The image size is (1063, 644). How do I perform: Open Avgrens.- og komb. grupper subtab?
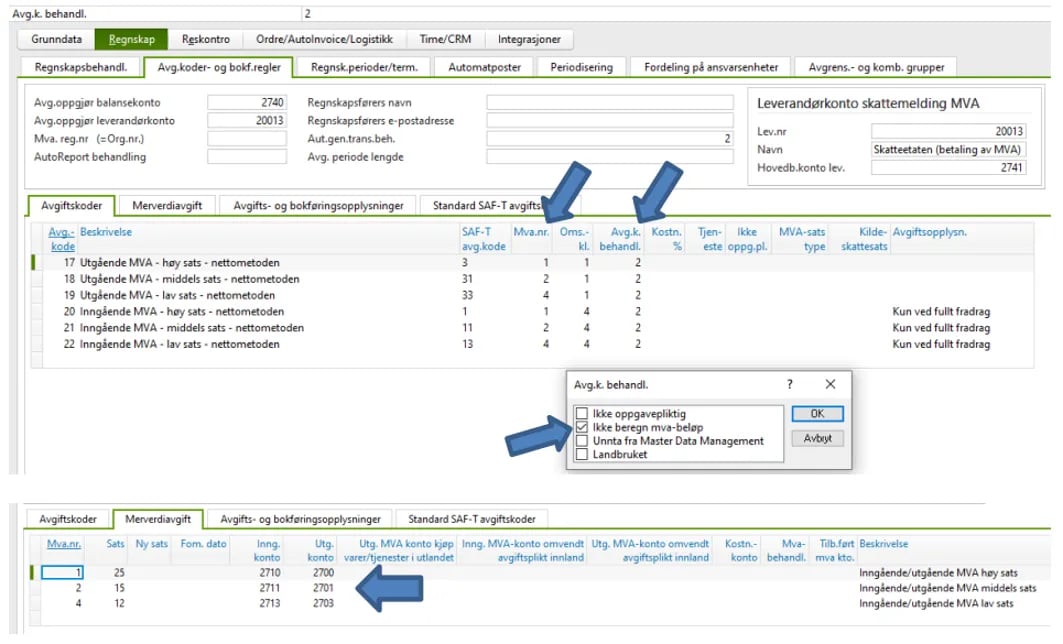pyautogui.click(x=876, y=67)
